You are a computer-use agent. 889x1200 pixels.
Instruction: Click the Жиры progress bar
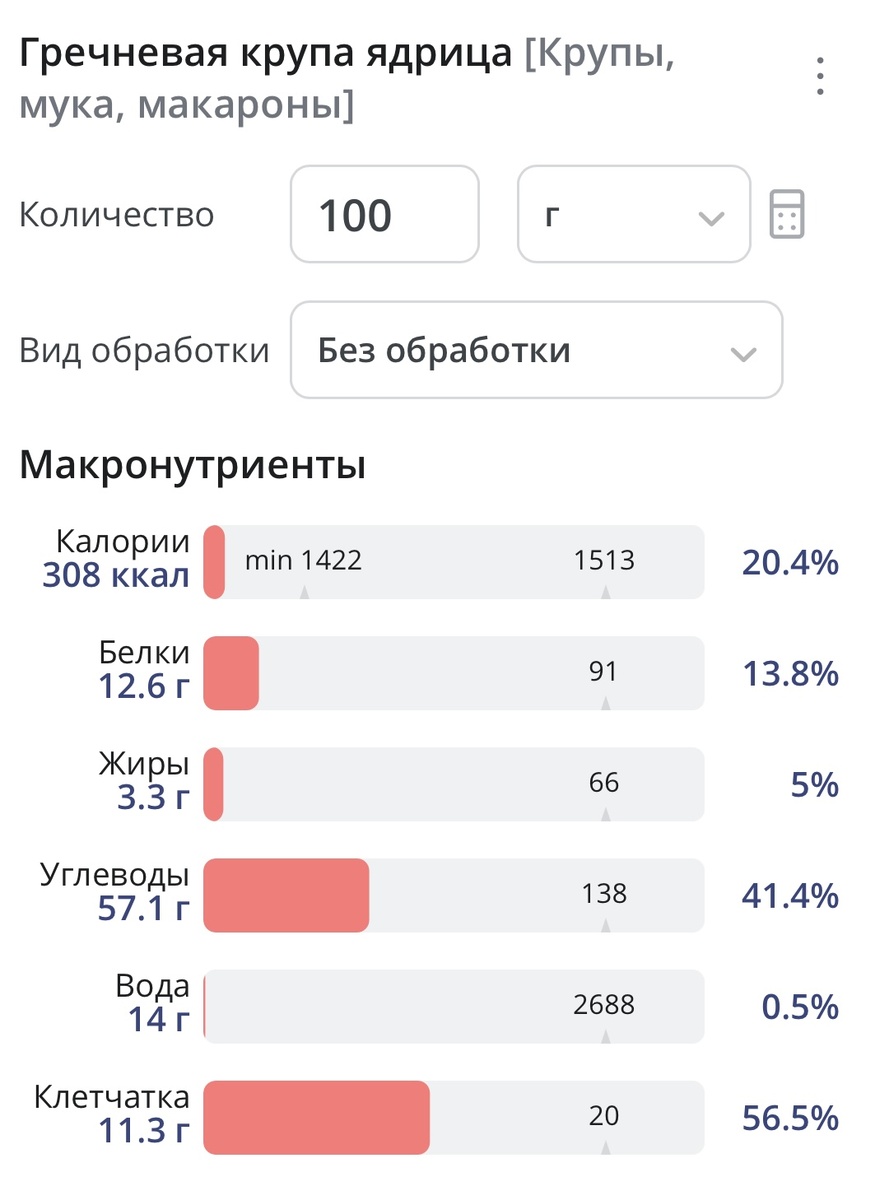click(x=450, y=784)
